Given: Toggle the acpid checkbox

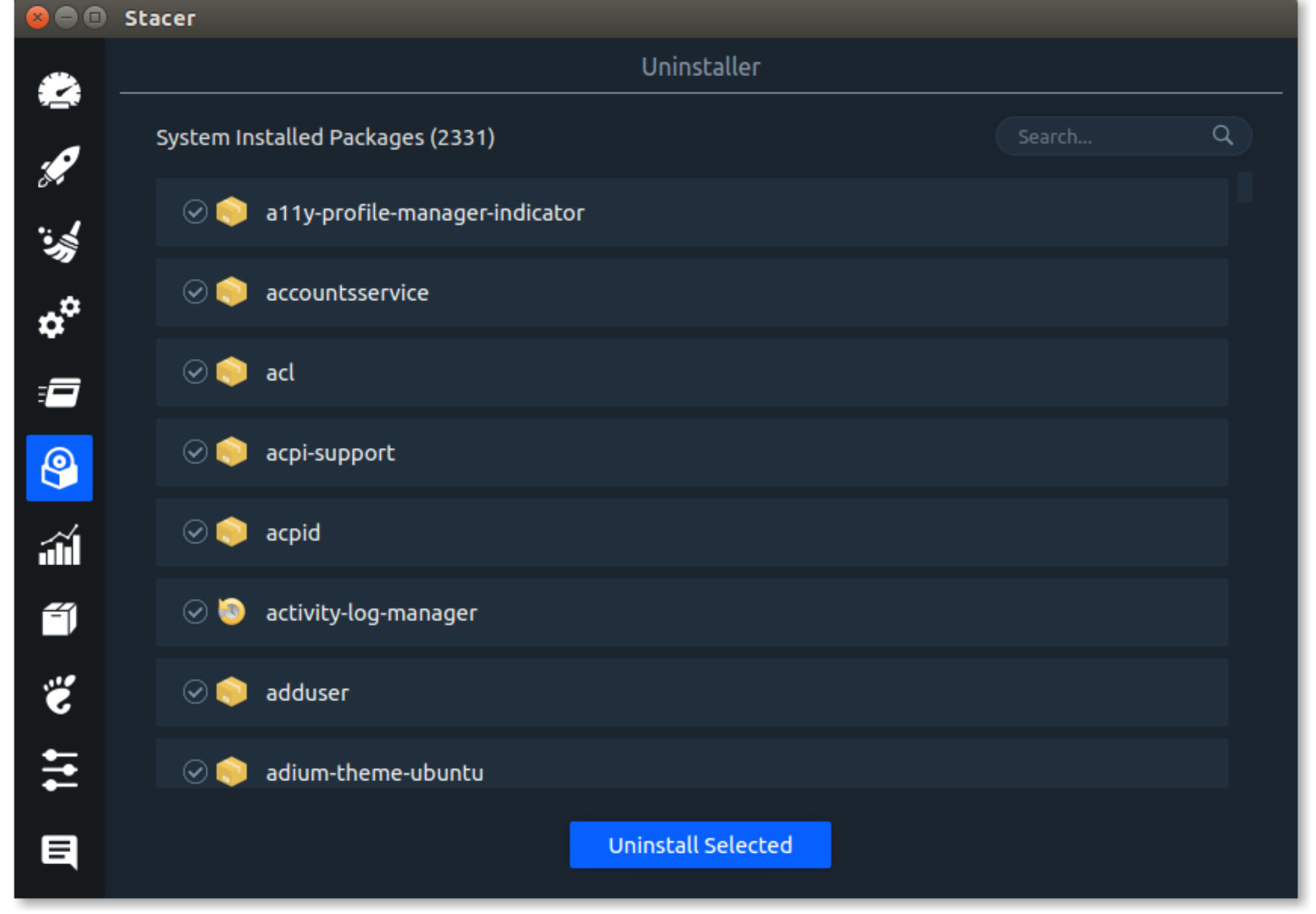Looking at the screenshot, I should [x=195, y=532].
